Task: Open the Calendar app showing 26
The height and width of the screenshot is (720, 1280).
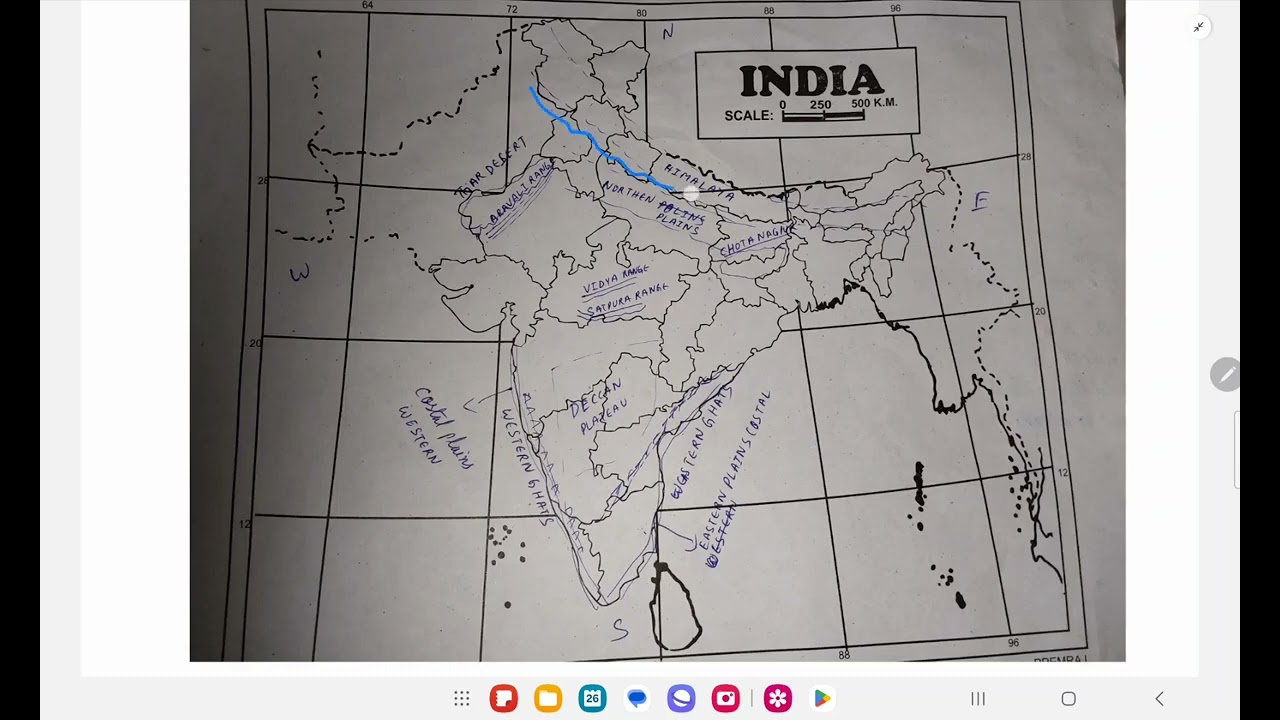Action: point(592,698)
